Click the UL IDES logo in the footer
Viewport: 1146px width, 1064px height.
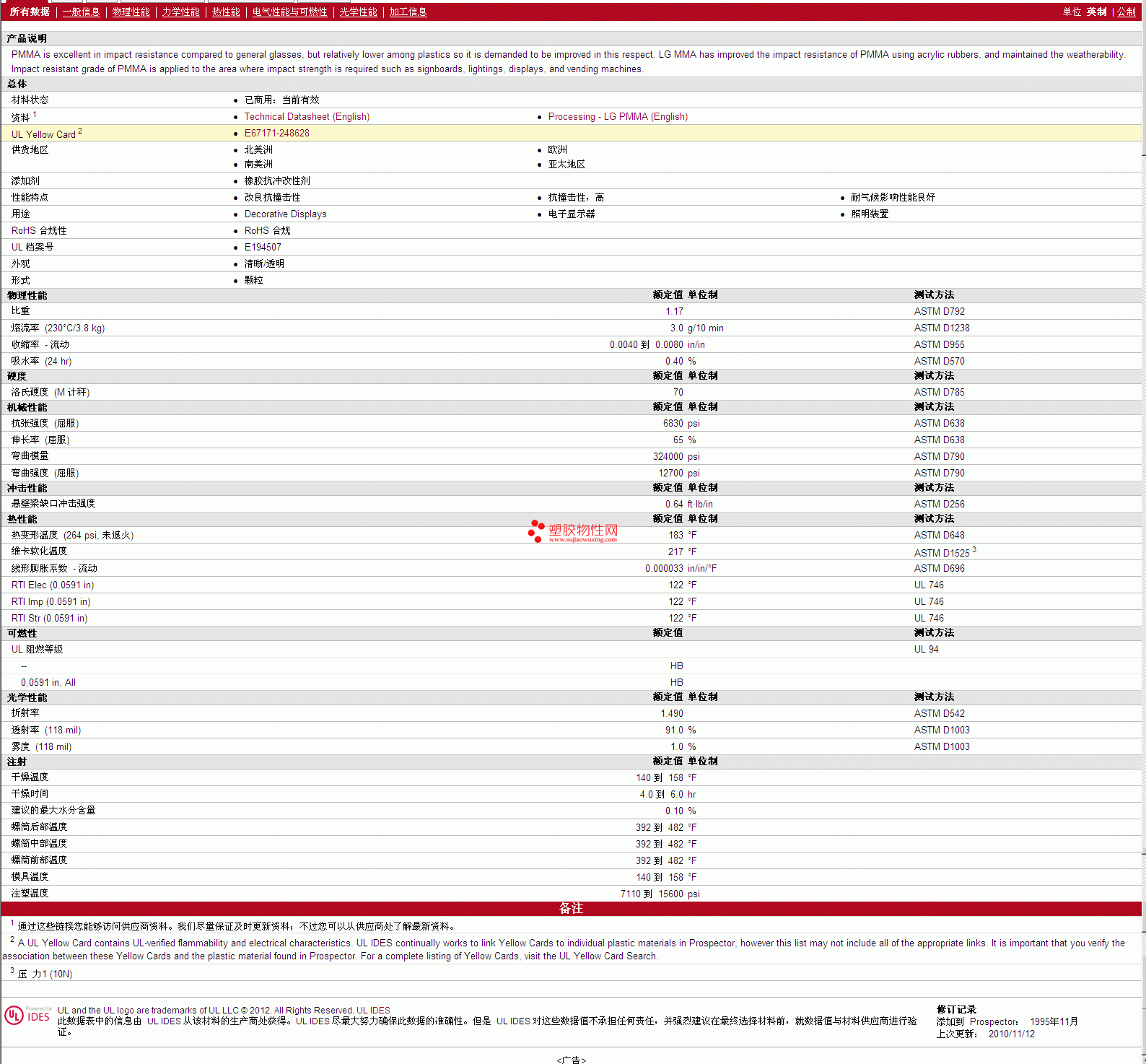pyautogui.click(x=27, y=1016)
